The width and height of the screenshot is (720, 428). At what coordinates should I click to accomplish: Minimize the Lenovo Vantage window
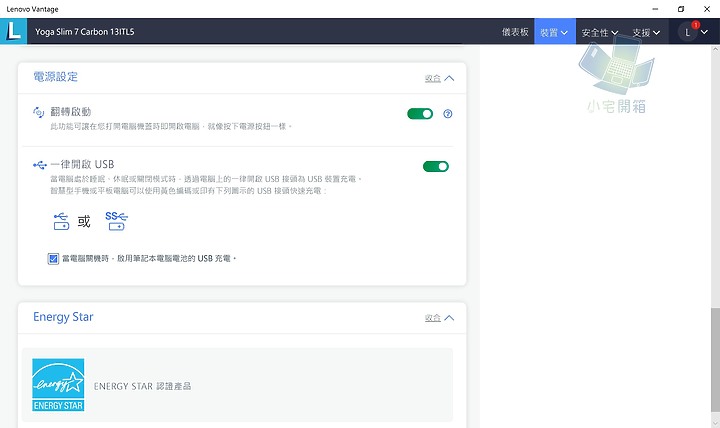coord(655,9)
